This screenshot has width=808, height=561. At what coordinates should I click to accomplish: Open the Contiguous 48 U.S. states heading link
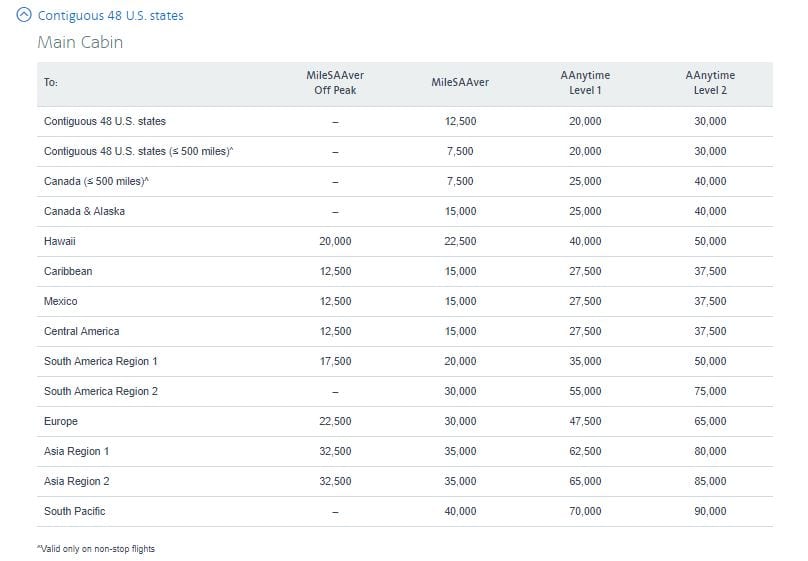(110, 15)
